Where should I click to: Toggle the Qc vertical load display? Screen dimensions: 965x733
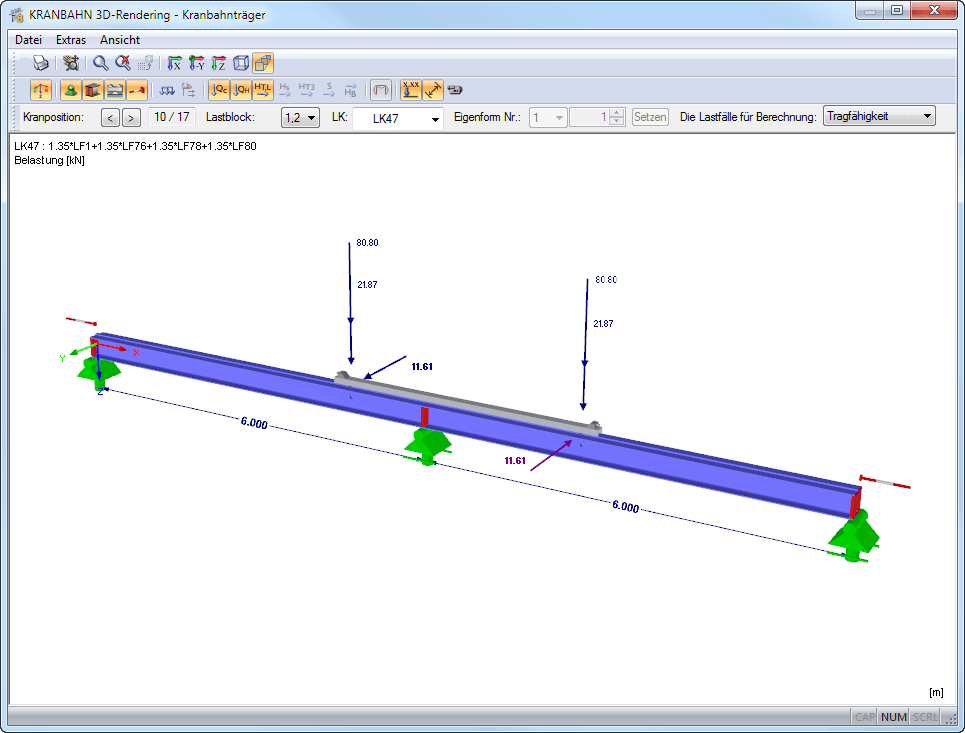click(218, 90)
